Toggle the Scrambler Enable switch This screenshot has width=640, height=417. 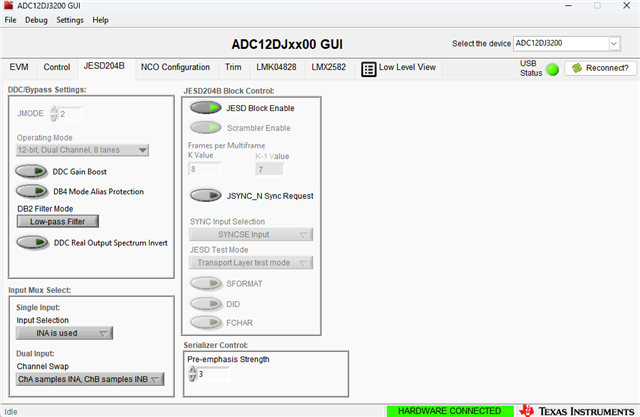point(206,128)
